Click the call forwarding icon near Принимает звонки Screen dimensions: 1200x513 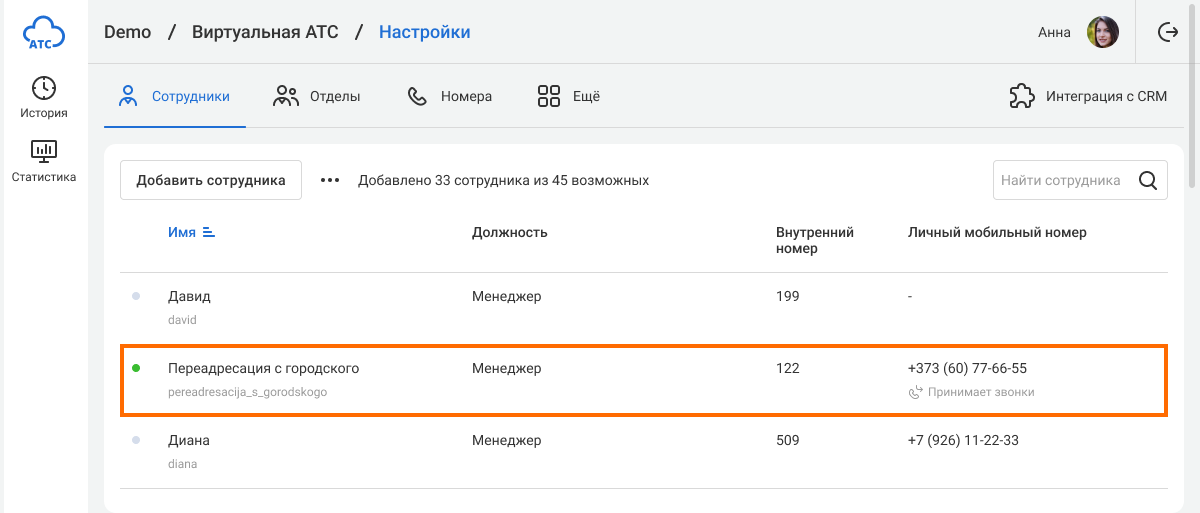coord(915,393)
